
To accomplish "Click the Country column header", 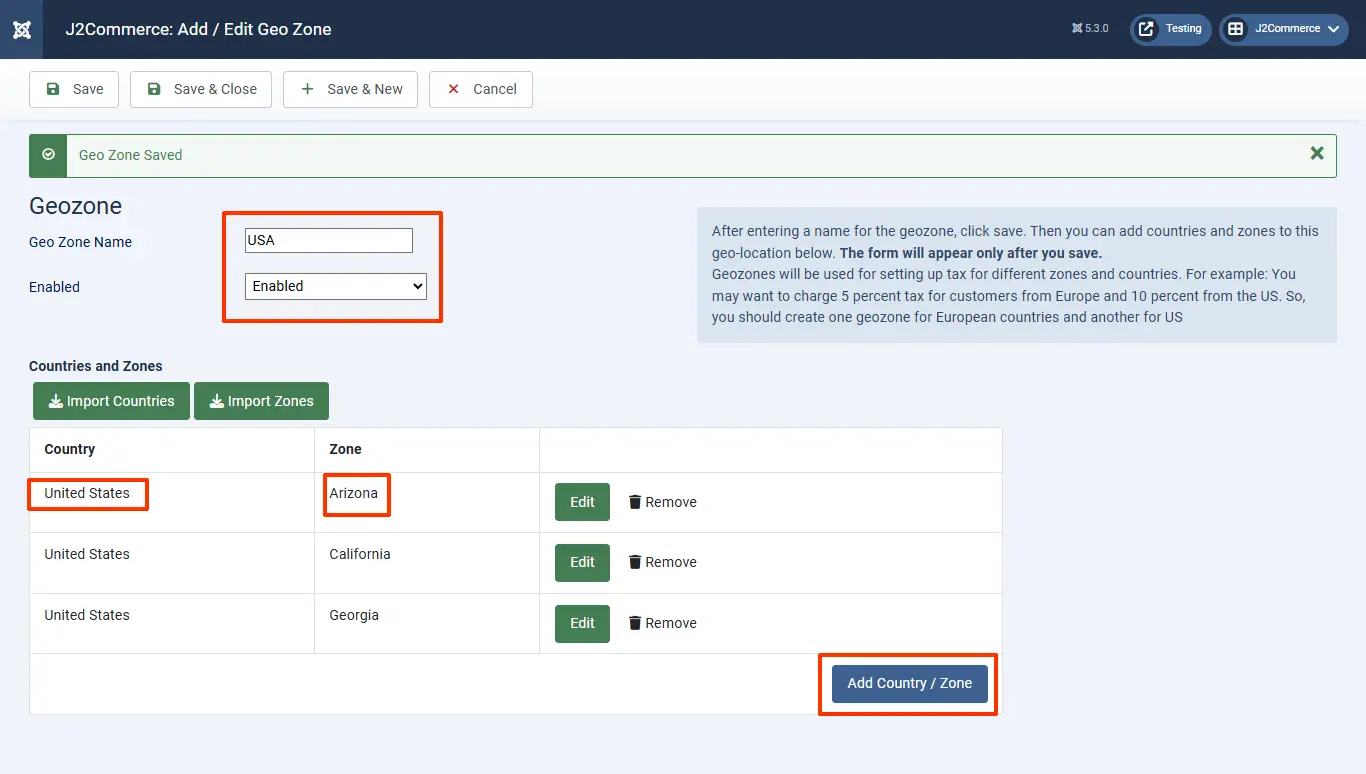I will click(70, 449).
